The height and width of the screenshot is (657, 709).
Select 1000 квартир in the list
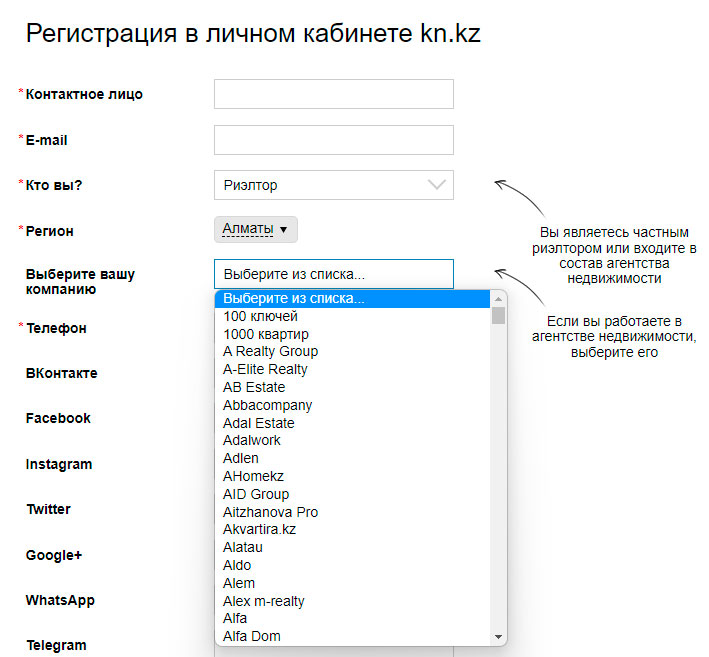tap(265, 334)
